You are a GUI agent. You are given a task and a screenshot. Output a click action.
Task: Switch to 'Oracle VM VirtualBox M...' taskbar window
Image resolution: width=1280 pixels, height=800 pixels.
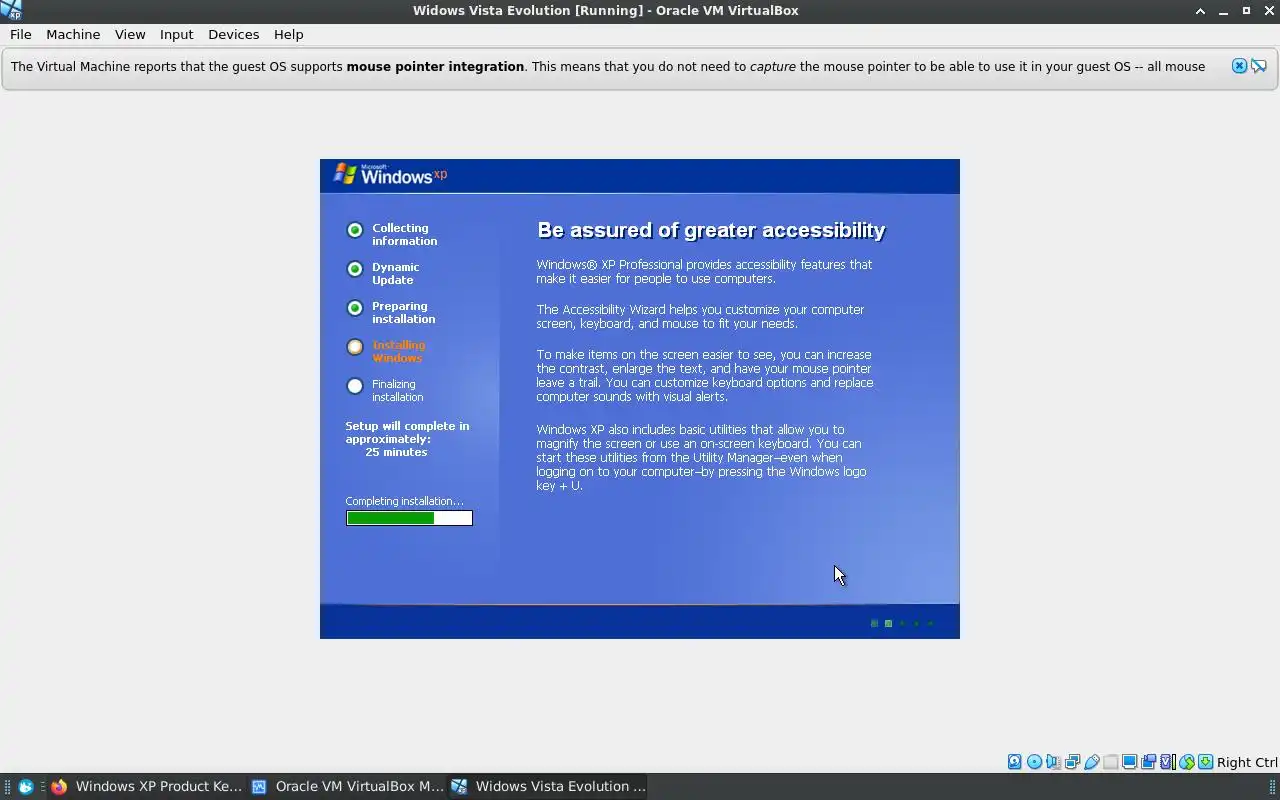[x=346, y=786]
